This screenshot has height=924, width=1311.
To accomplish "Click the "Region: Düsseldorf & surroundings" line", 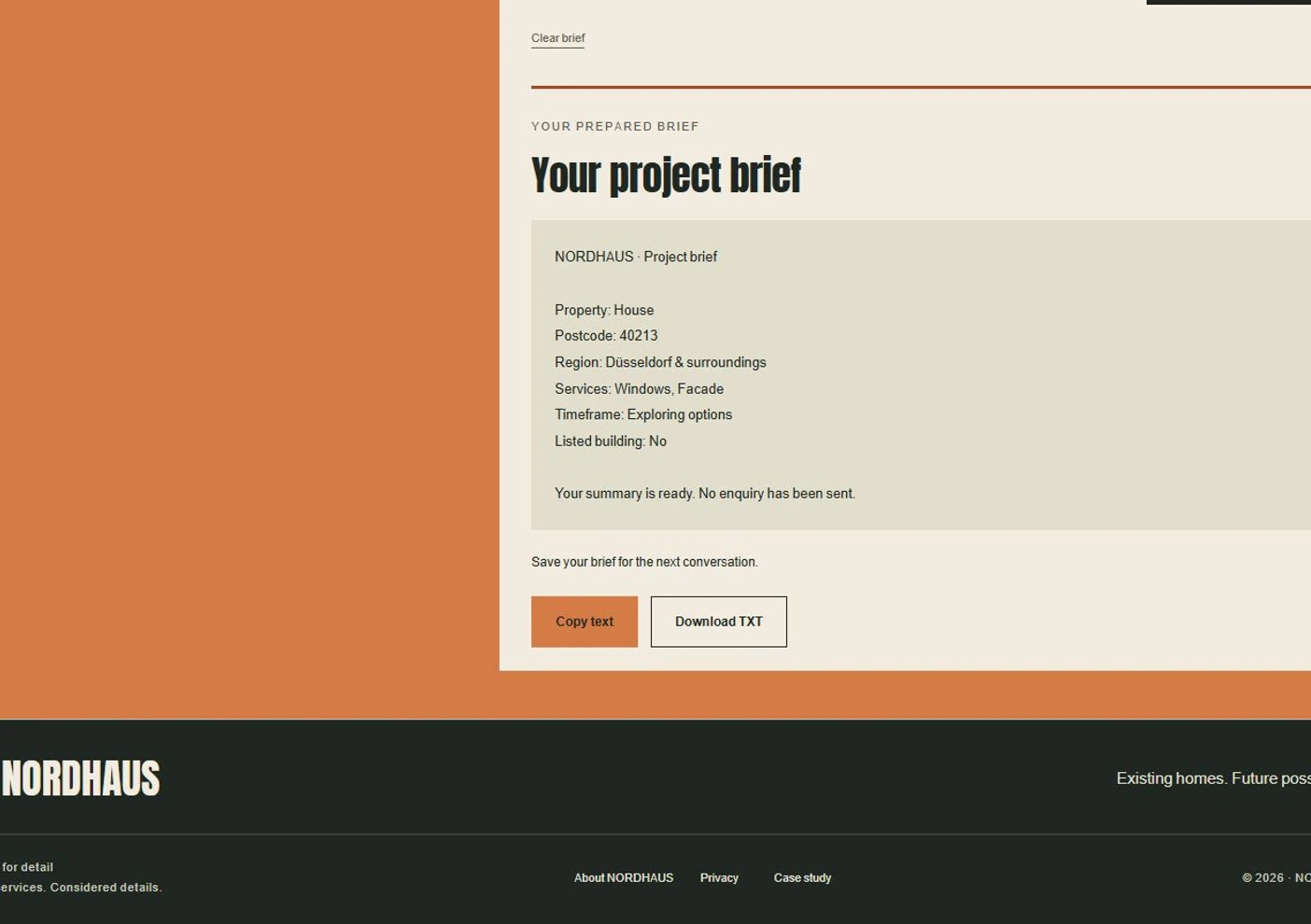I will coord(660,362).
